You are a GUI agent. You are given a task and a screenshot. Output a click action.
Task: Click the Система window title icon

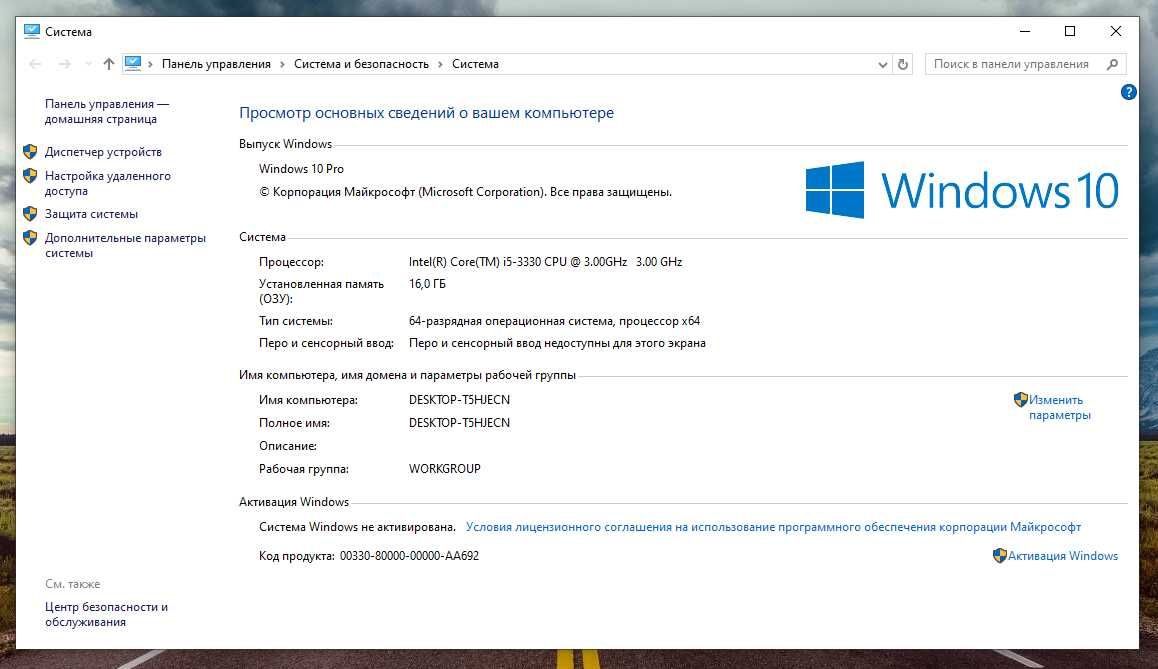point(32,31)
